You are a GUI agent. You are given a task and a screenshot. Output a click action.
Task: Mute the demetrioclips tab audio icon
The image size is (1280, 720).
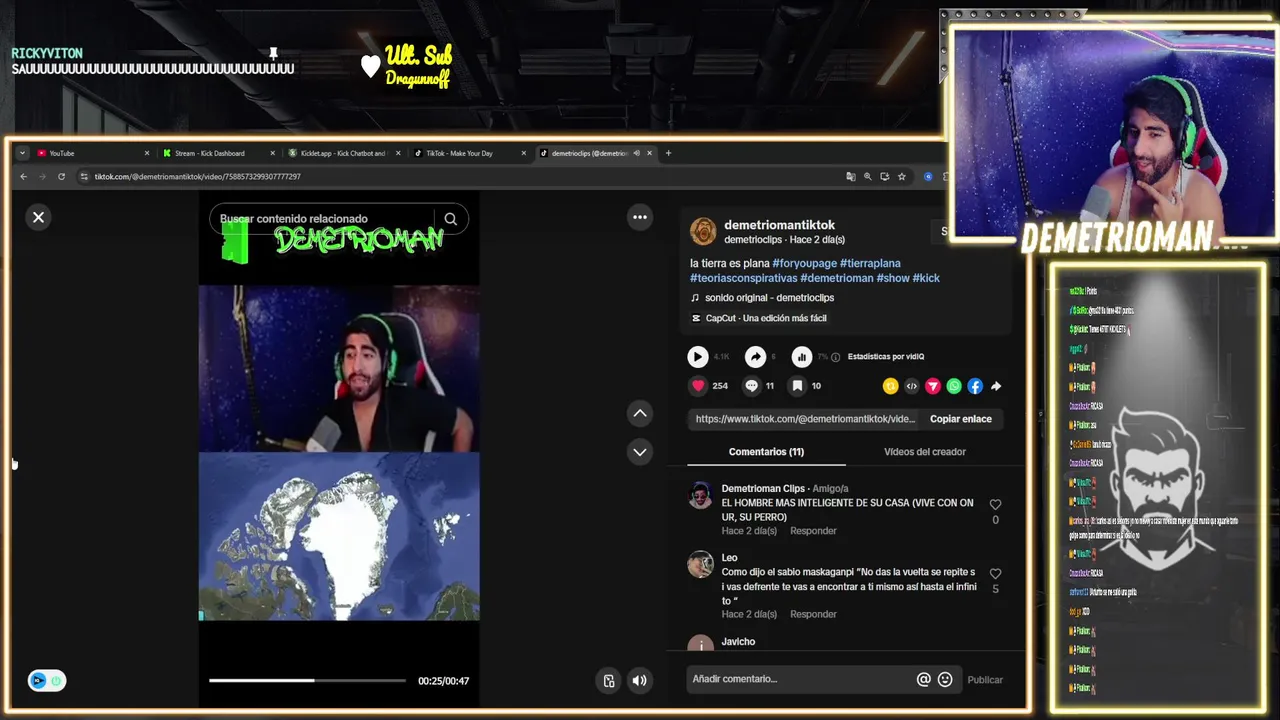pyautogui.click(x=636, y=153)
